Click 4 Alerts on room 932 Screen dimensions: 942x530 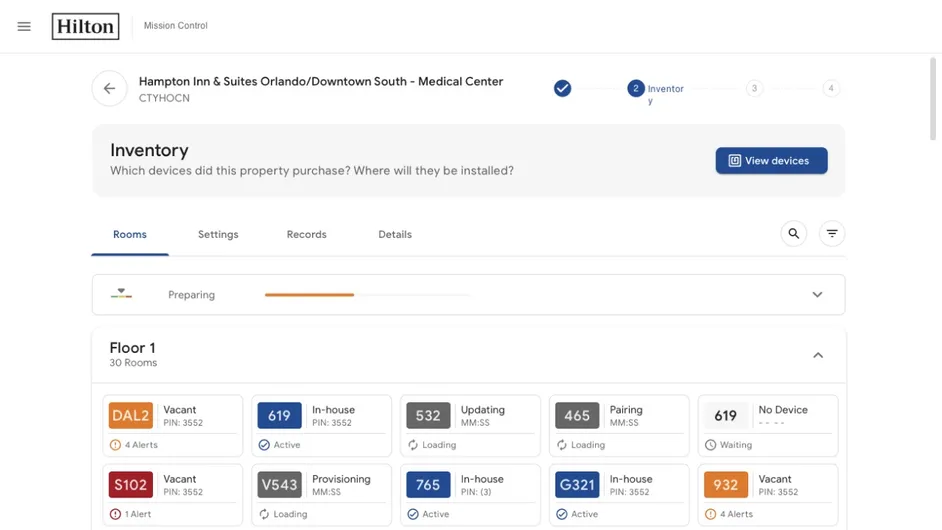tap(729, 514)
